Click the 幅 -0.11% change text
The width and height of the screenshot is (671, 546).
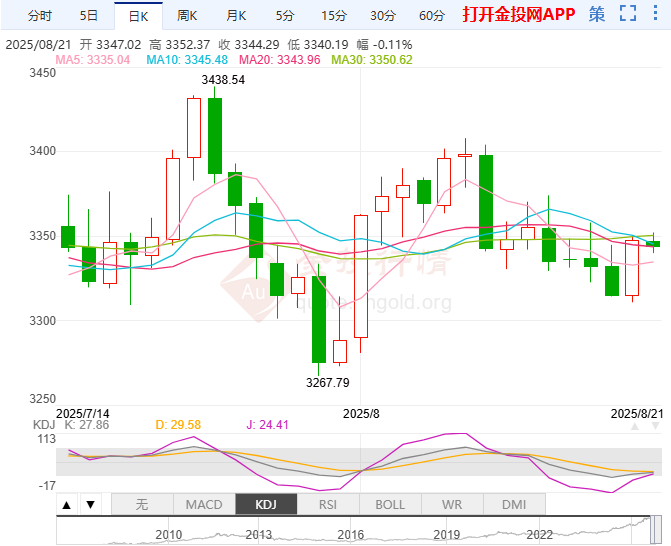click(384, 45)
